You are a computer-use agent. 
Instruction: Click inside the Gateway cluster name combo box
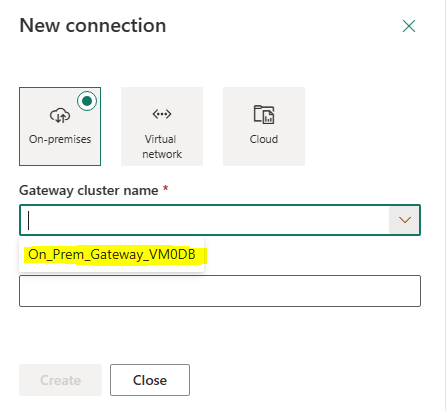coord(204,220)
